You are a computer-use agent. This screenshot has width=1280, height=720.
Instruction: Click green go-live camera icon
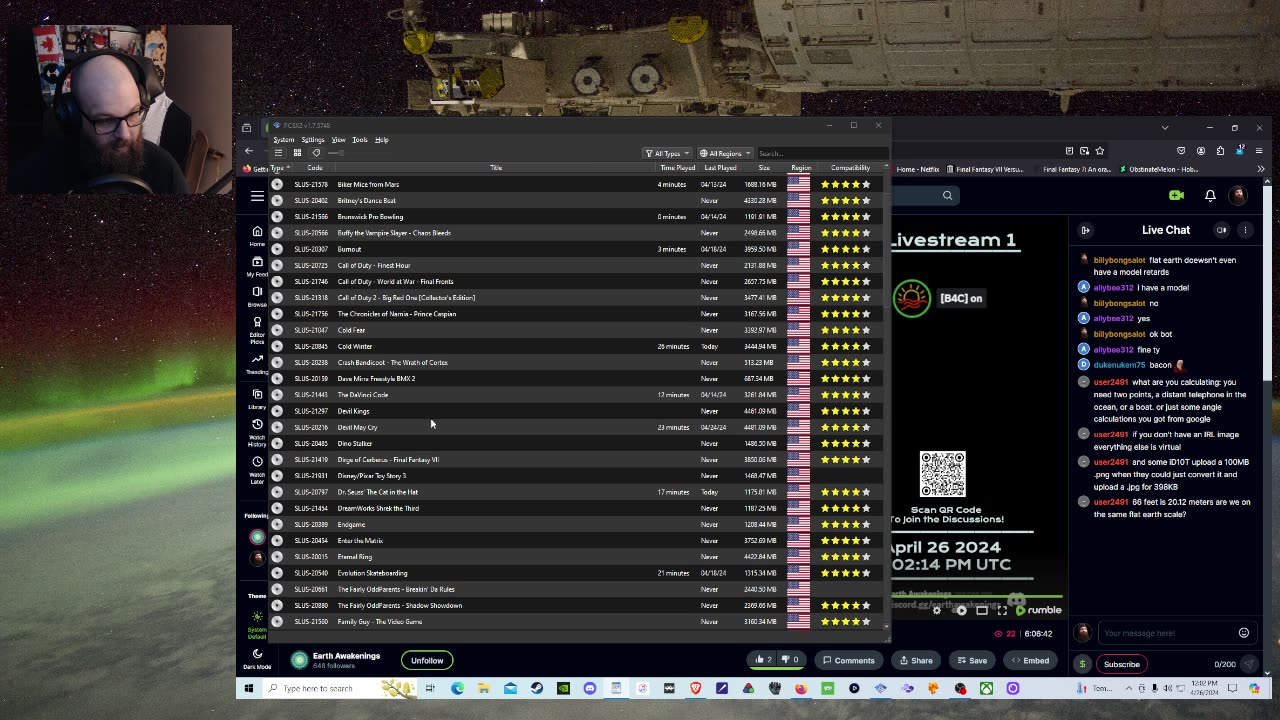pos(1177,196)
